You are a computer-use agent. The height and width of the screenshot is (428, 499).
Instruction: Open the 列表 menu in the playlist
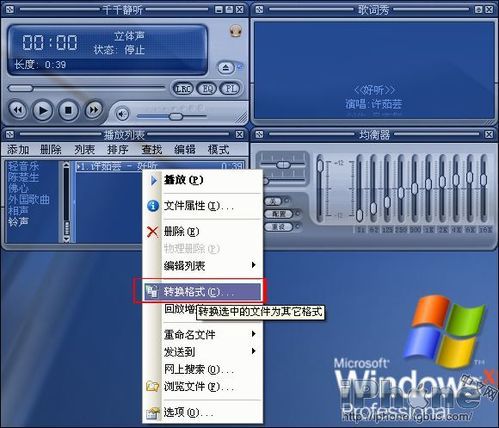click(x=84, y=150)
